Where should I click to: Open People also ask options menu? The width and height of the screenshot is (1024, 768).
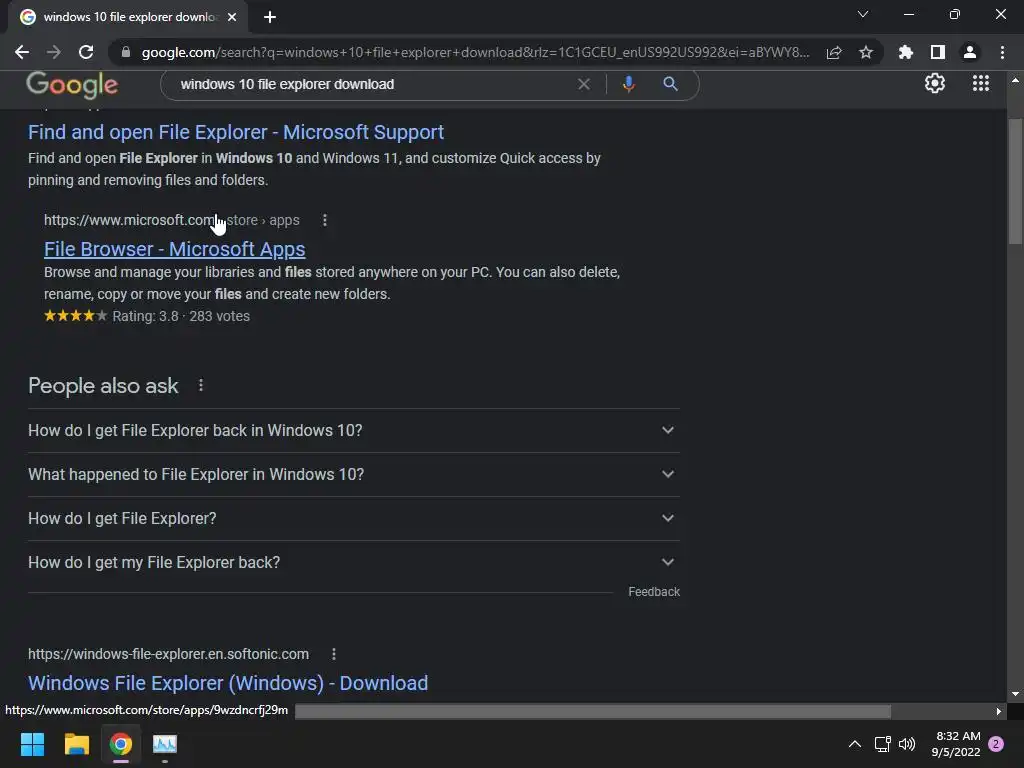tap(201, 385)
